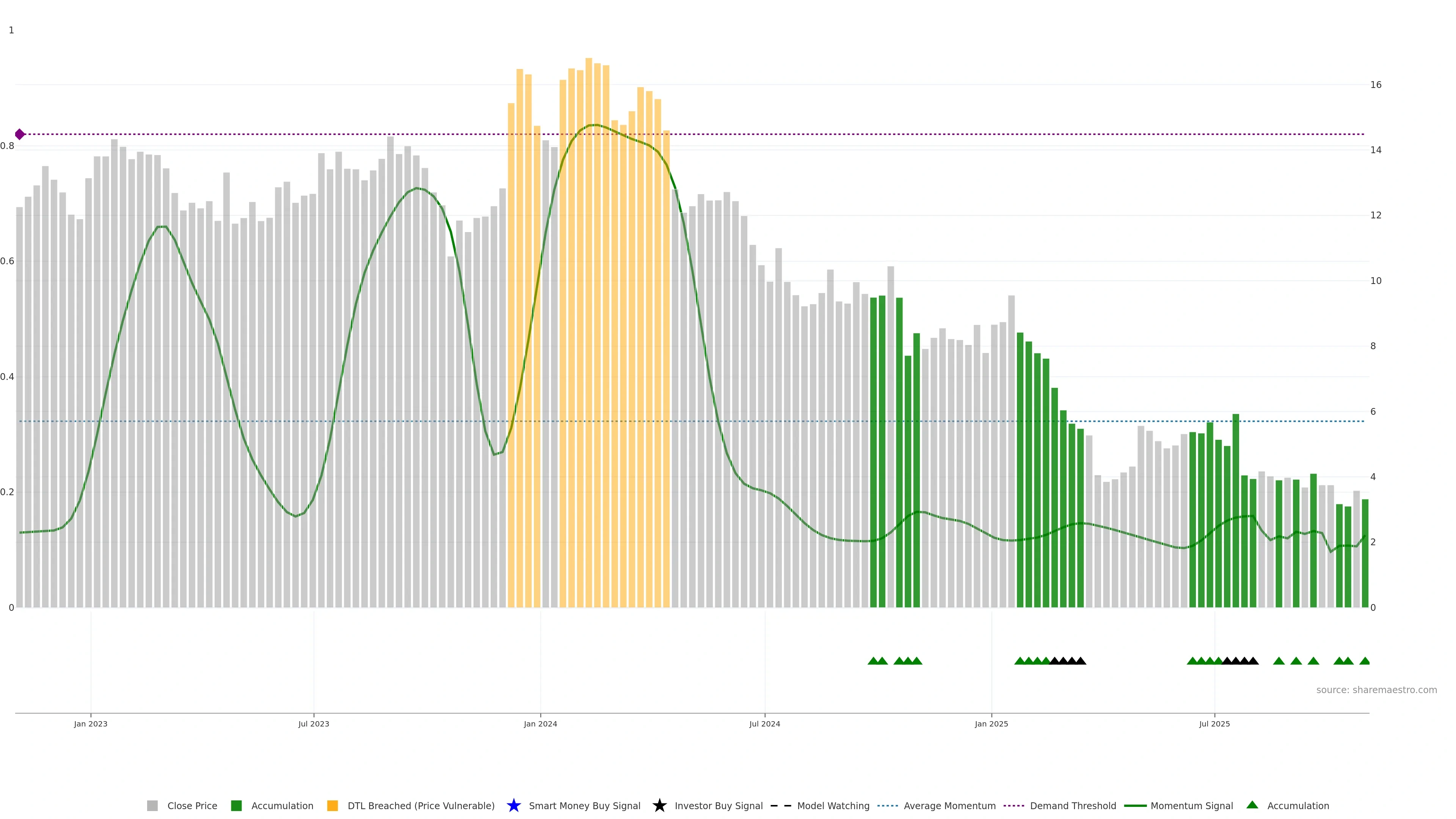Toggle Momentum Signal legend label
The image size is (1456, 819).
1191,805
